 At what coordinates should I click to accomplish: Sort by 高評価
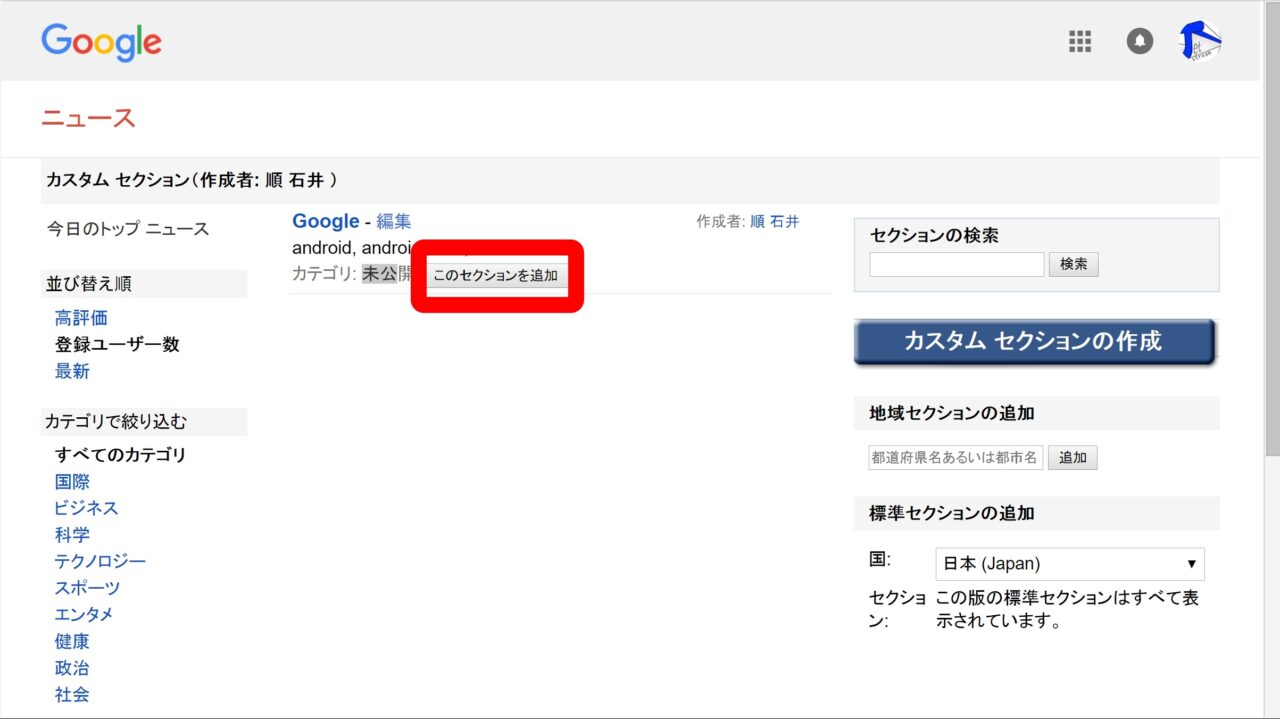tap(81, 318)
